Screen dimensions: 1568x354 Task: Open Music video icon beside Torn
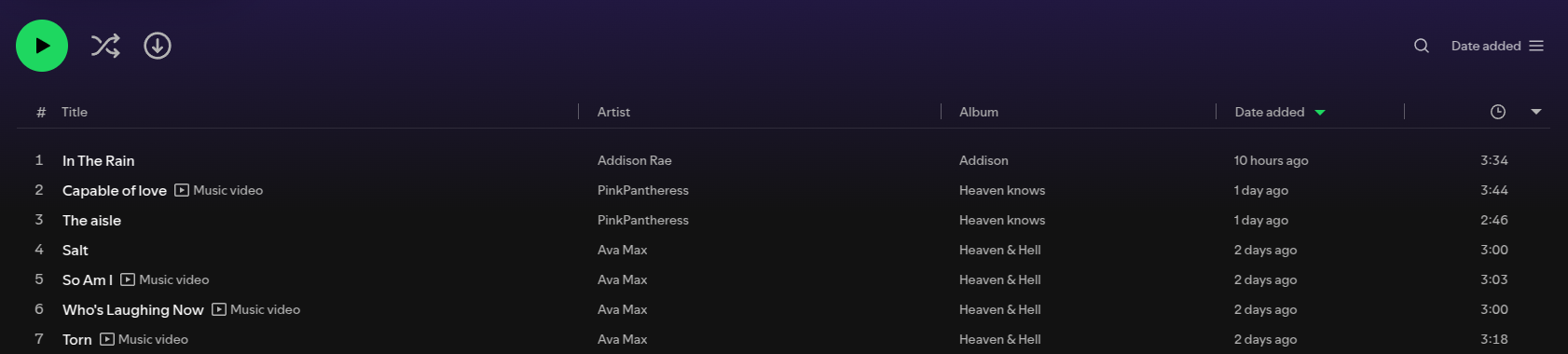pos(107,339)
